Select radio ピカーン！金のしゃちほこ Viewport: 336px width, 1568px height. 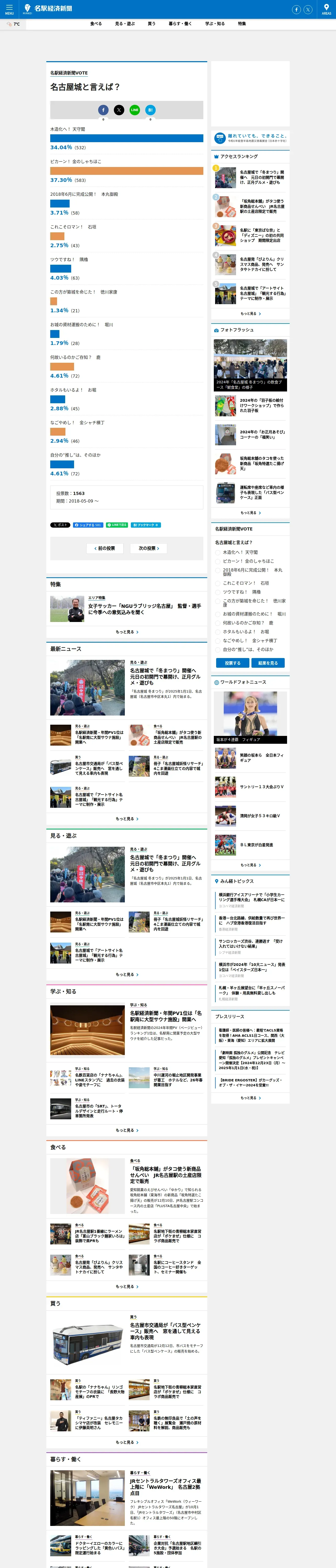click(218, 561)
